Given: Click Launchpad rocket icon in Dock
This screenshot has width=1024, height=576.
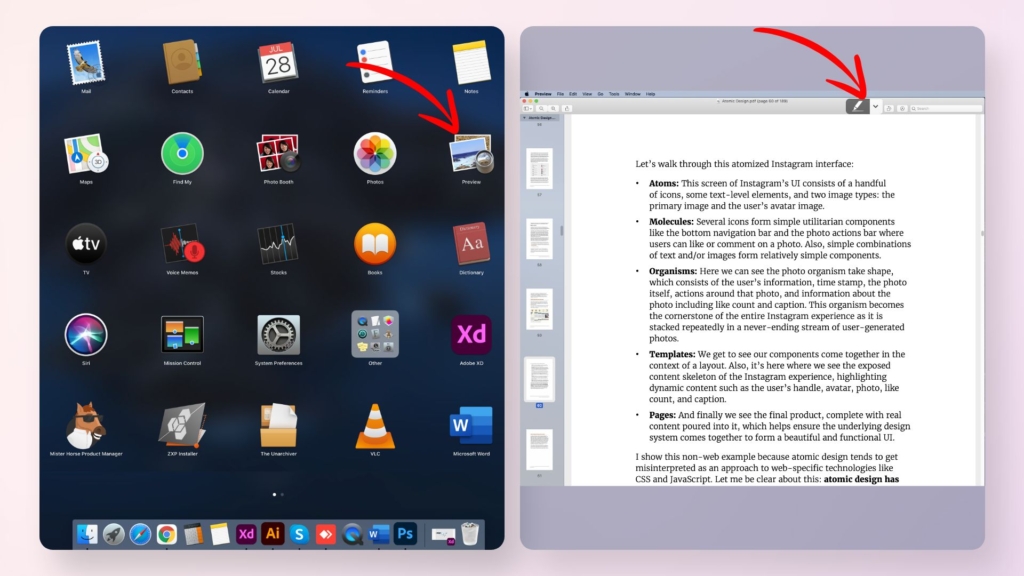Looking at the screenshot, I should click(x=114, y=534).
